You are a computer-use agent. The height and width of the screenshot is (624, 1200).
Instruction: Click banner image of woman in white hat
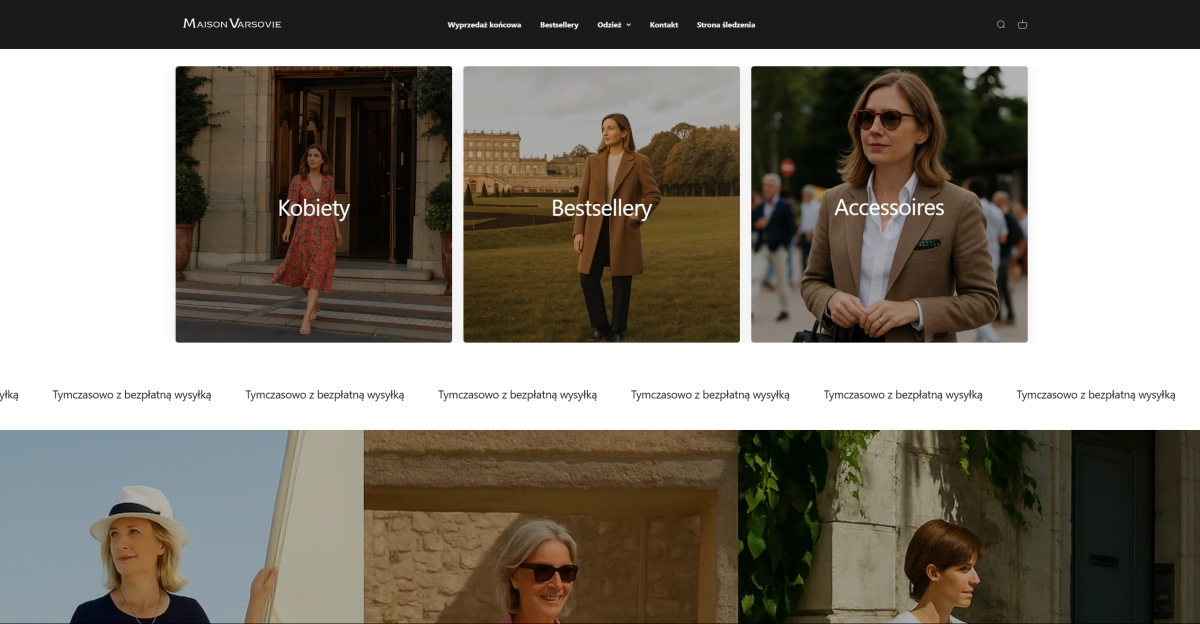pos(182,527)
